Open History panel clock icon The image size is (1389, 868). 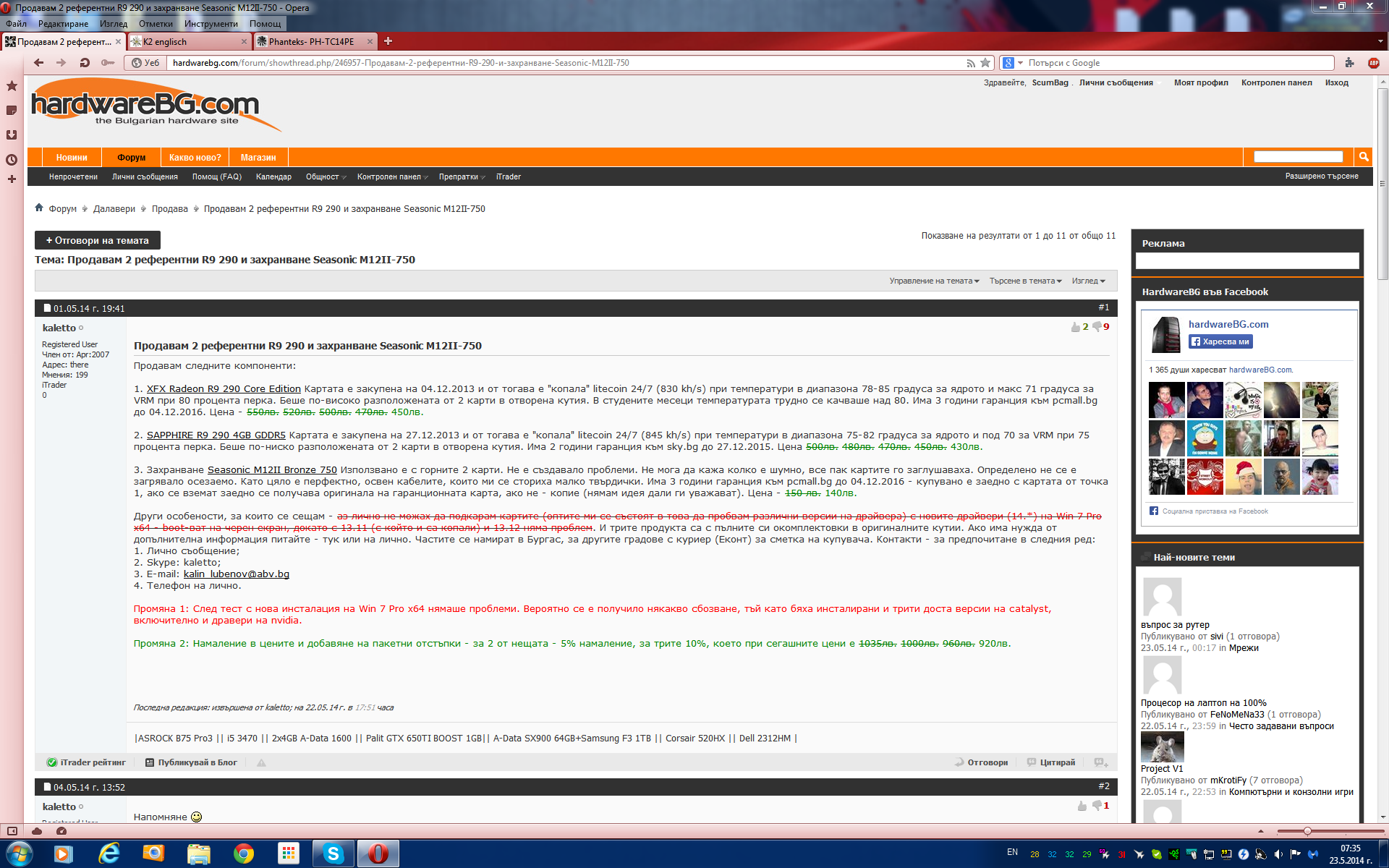(x=12, y=160)
